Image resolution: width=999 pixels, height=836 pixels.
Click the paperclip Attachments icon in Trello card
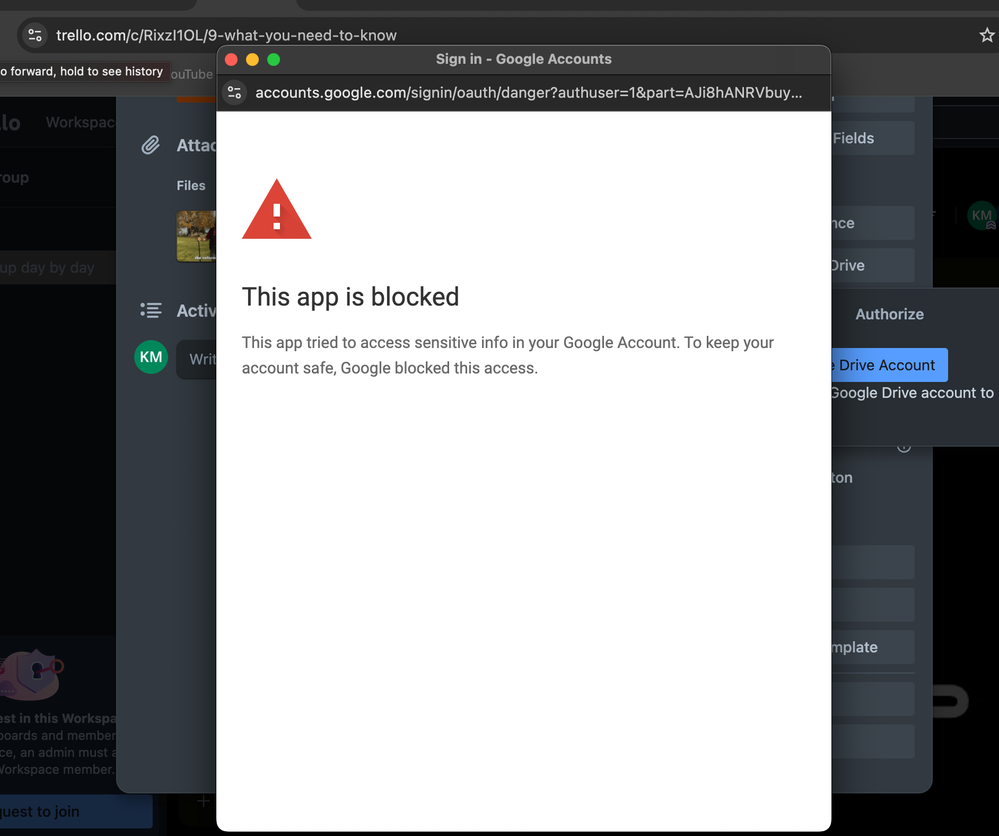(x=150, y=145)
